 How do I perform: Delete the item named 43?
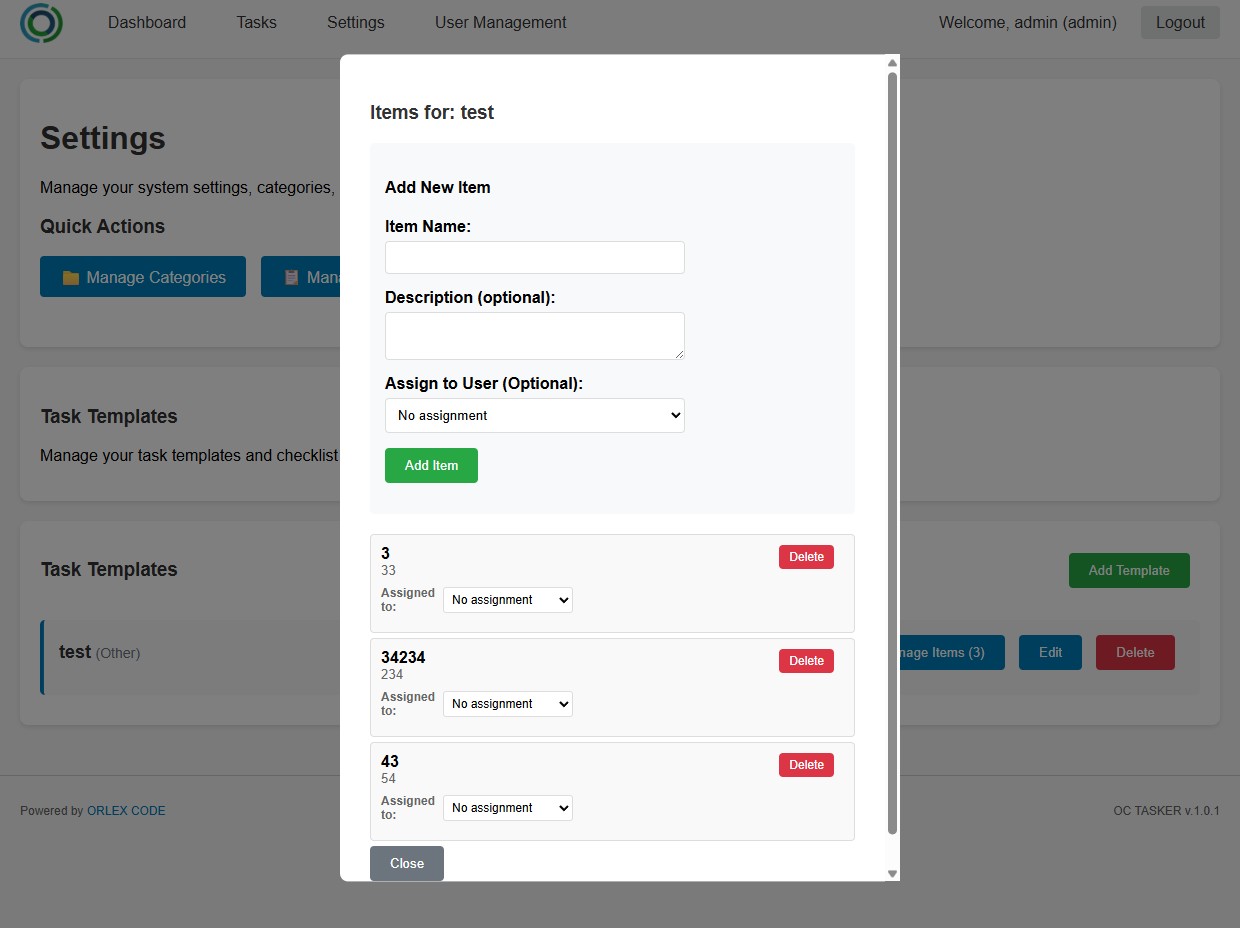[x=806, y=765]
